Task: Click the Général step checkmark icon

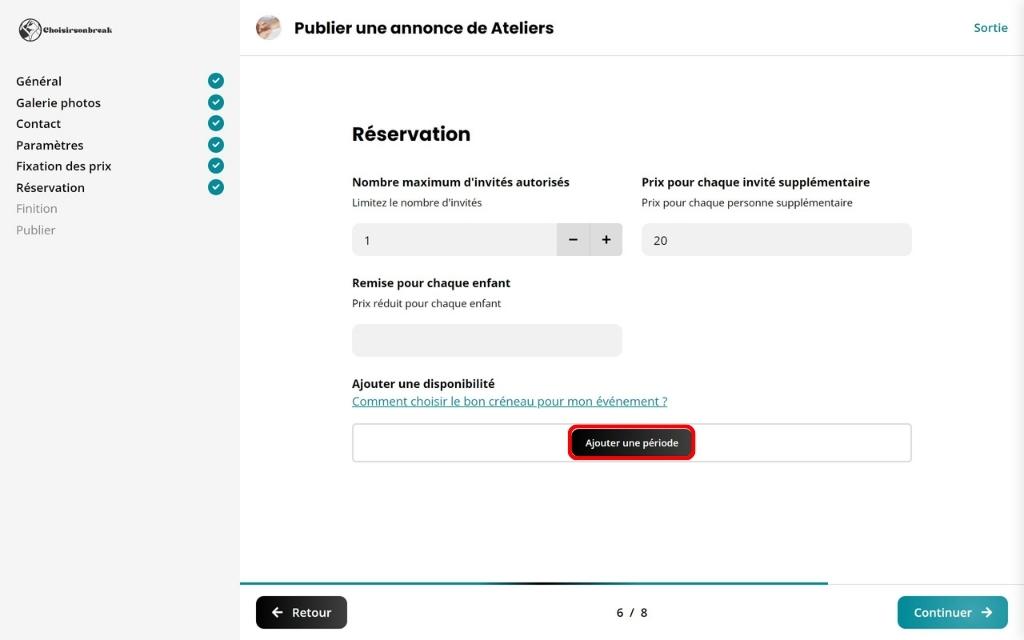Action: [216, 81]
